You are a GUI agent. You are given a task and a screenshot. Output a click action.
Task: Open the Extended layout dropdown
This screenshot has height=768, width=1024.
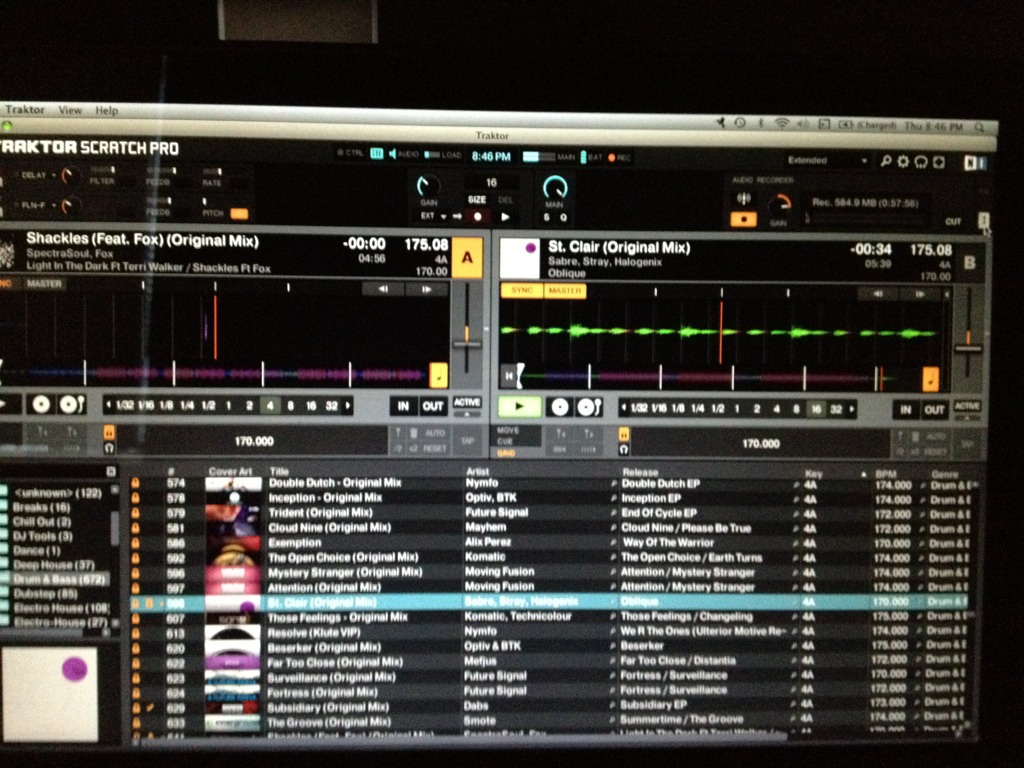pyautogui.click(x=826, y=160)
